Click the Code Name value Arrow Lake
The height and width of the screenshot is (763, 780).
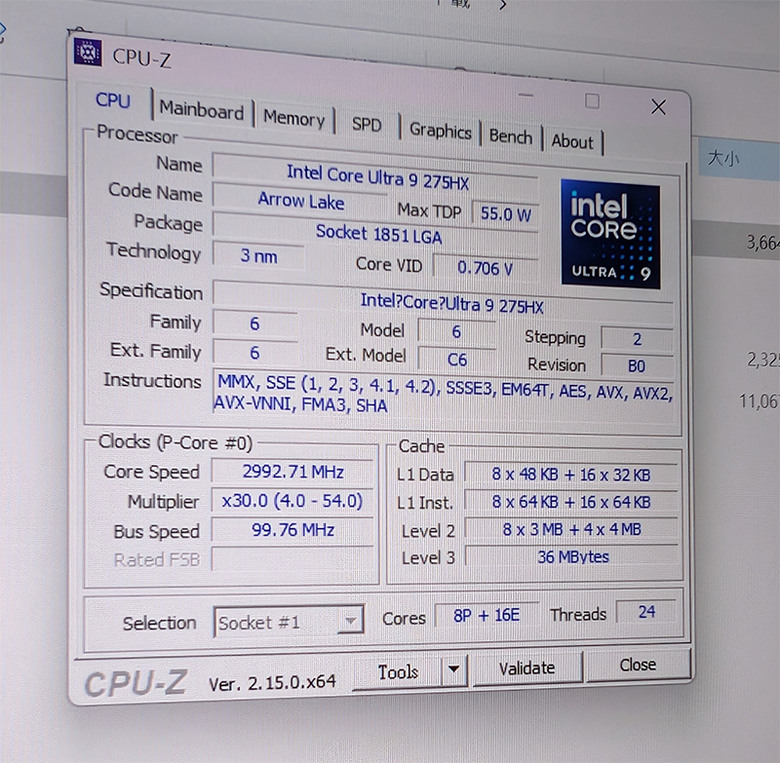click(x=300, y=201)
